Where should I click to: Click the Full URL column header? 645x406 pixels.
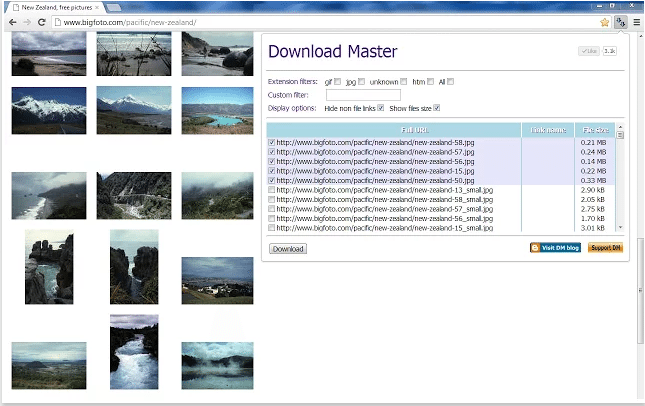[x=394, y=130]
